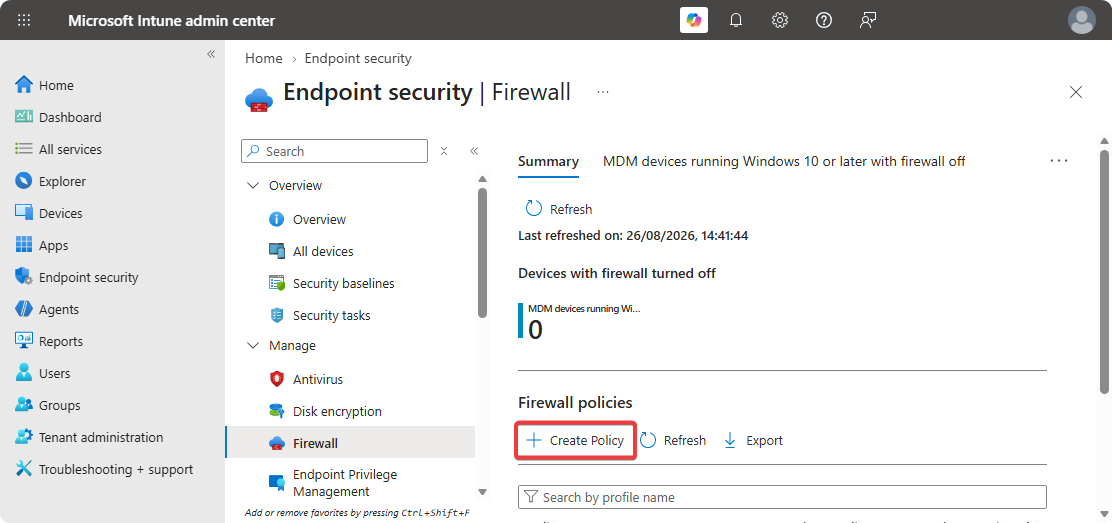Open the app launcher waffle menu
The image size is (1112, 523).
[24, 20]
